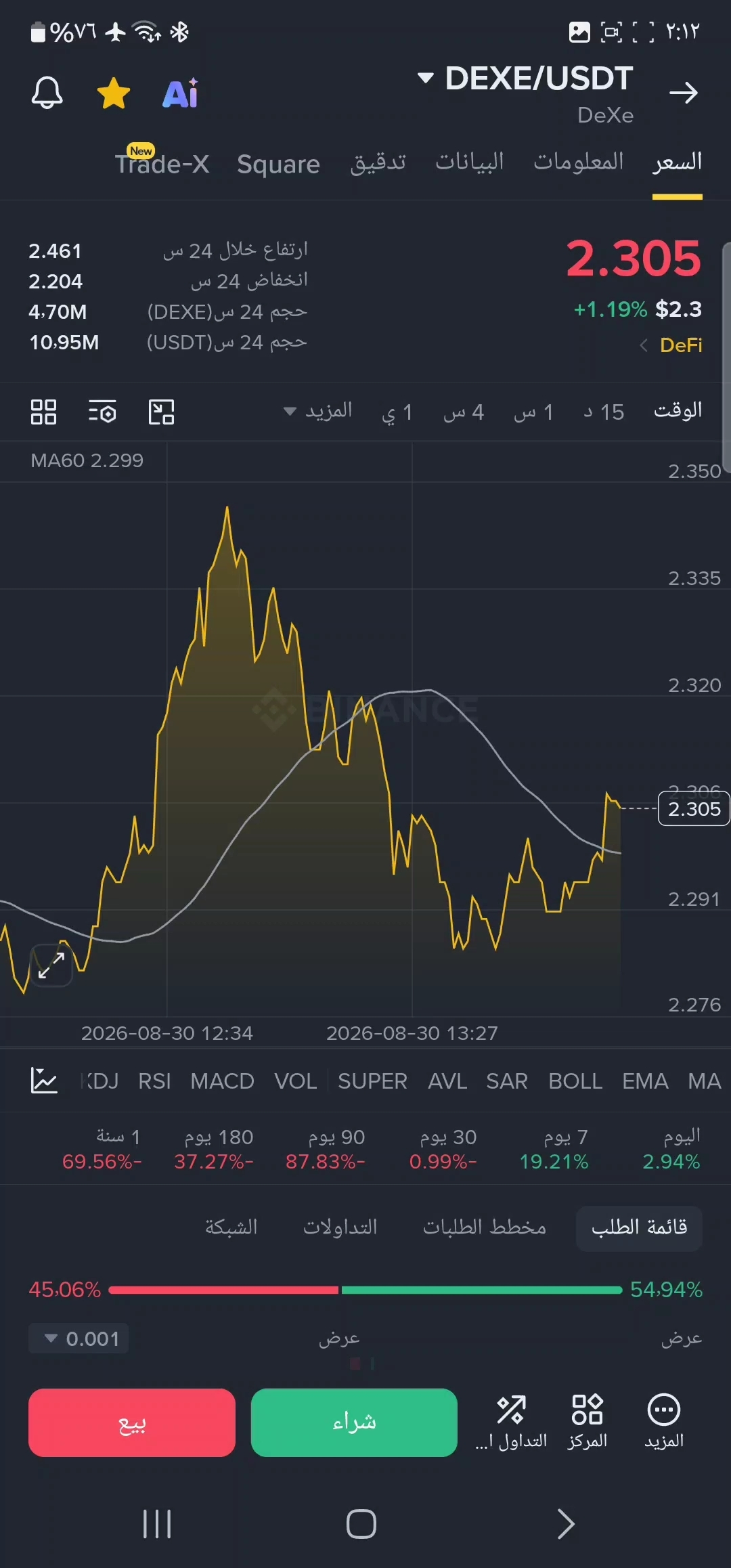Open the التداول trading tools icon
The image size is (731, 1568).
[511, 1421]
